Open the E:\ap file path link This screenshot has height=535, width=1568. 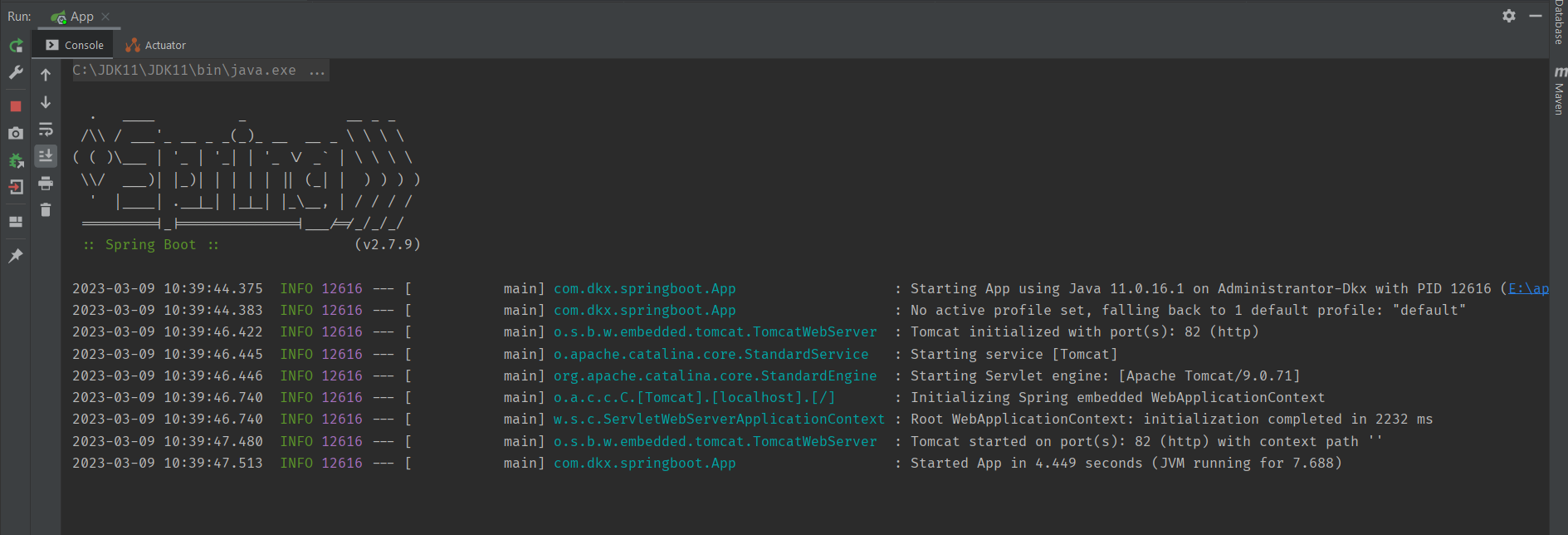1528,289
